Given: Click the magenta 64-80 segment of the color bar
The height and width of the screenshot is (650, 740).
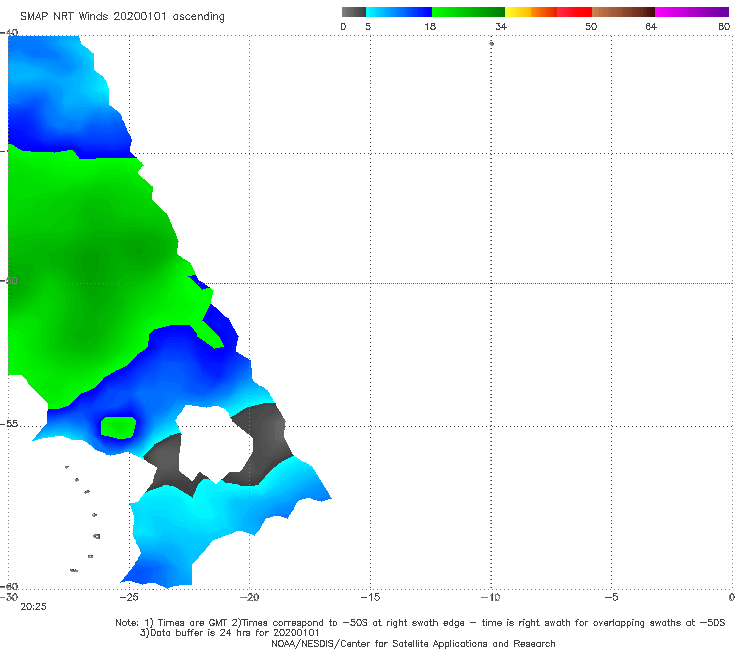Looking at the screenshot, I should click(x=692, y=12).
